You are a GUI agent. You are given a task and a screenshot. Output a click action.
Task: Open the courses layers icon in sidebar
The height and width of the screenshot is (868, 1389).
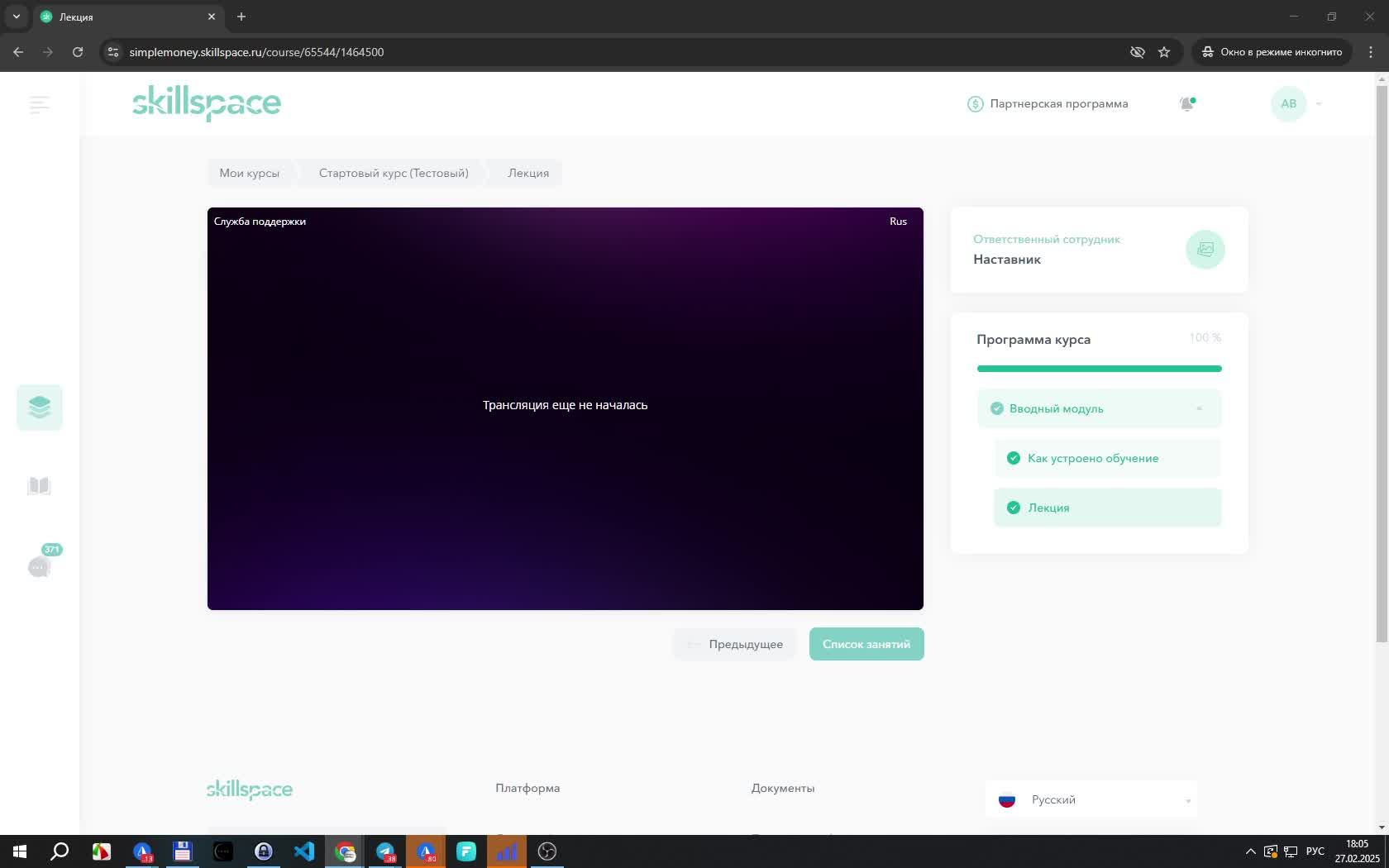pos(40,407)
